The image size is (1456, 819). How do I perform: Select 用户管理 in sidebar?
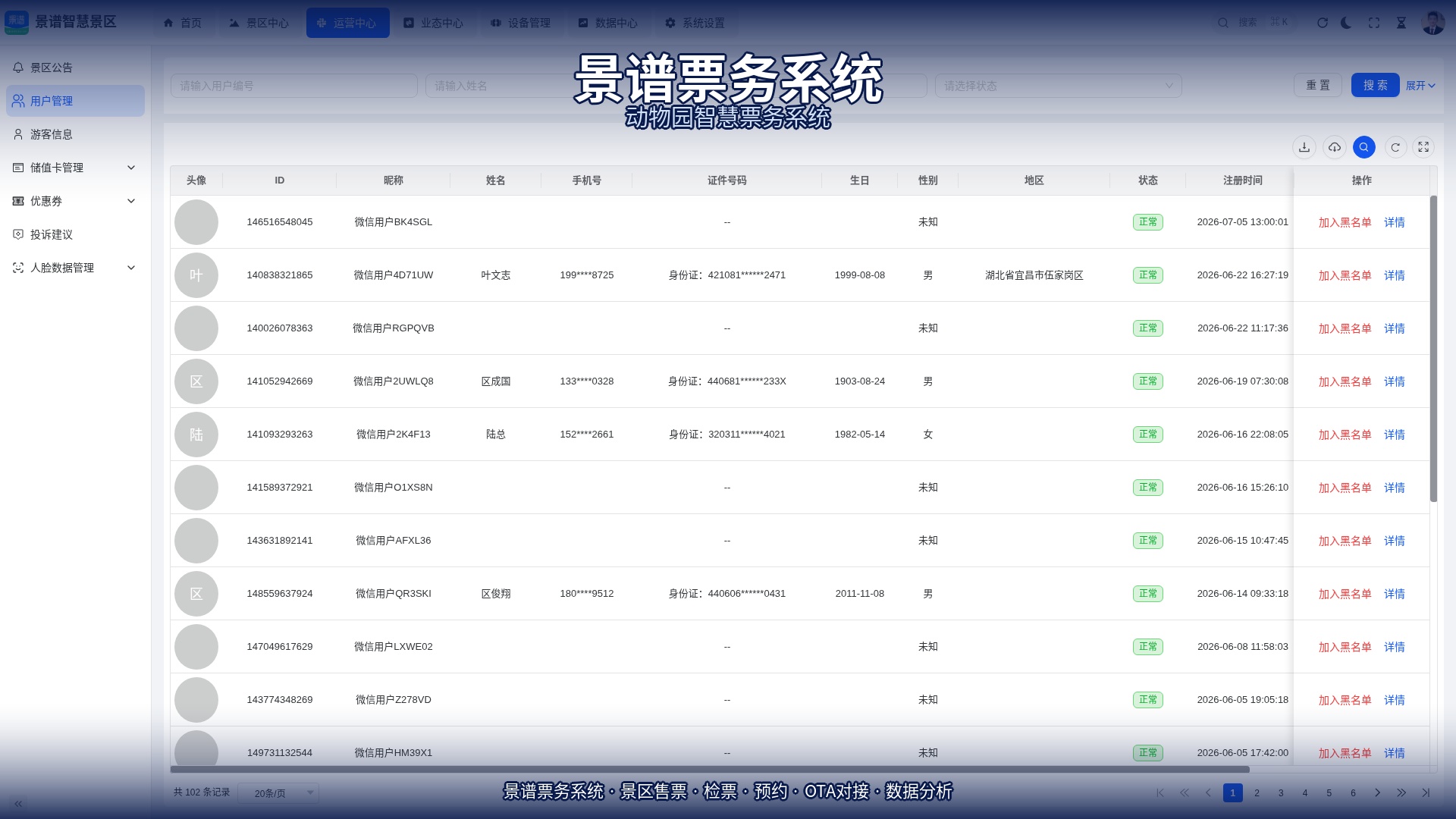click(75, 101)
